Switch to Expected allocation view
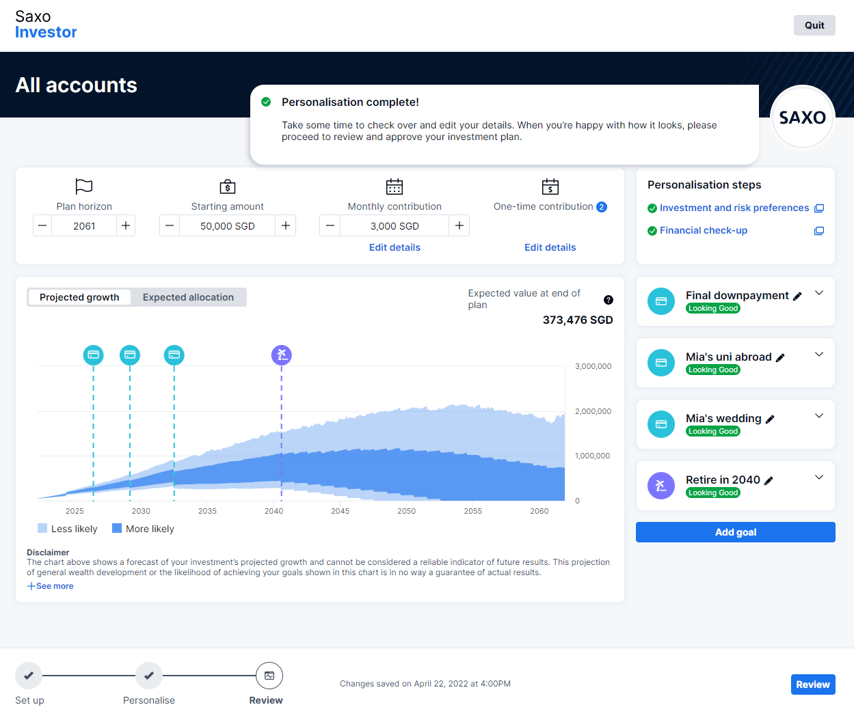854x720 pixels. pos(188,297)
